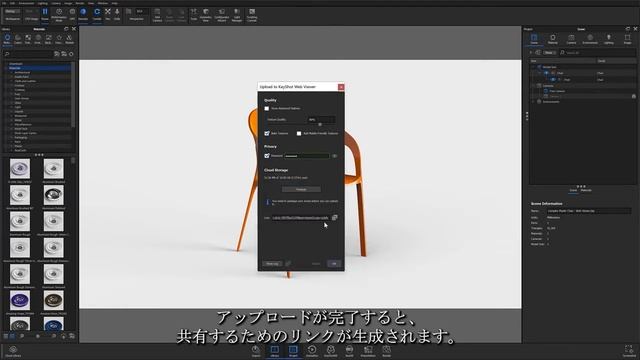Switch to Project Image tab

(x=627, y=39)
